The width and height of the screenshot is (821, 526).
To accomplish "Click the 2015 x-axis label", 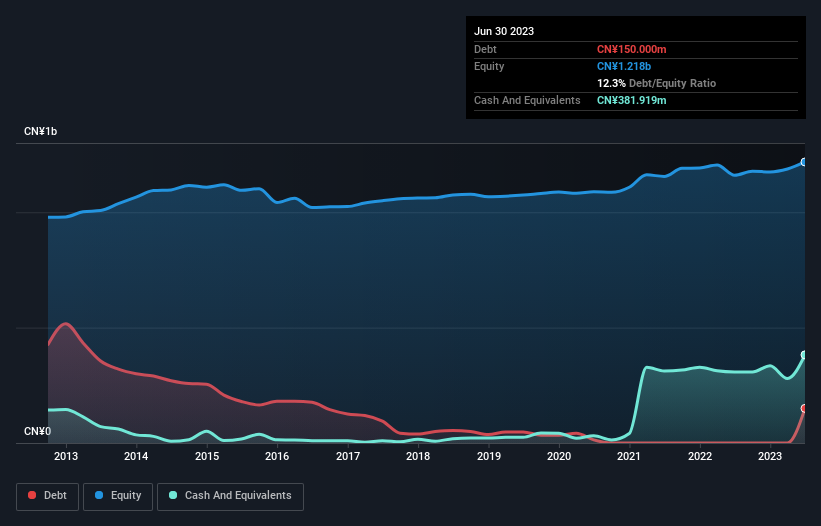I will coord(207,456).
